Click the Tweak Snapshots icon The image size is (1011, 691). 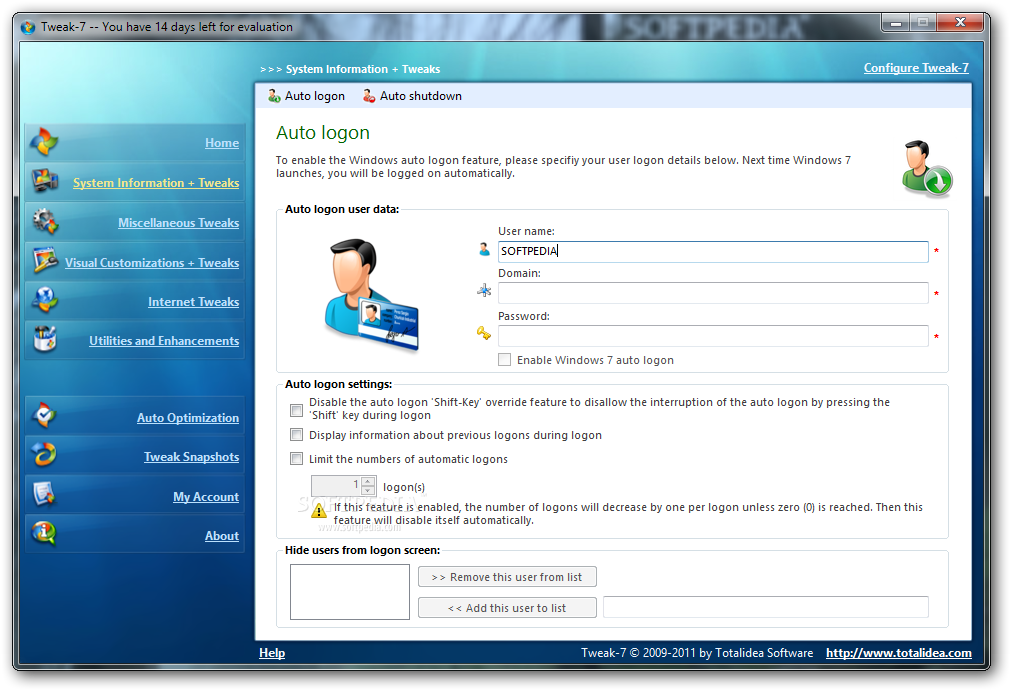point(44,455)
